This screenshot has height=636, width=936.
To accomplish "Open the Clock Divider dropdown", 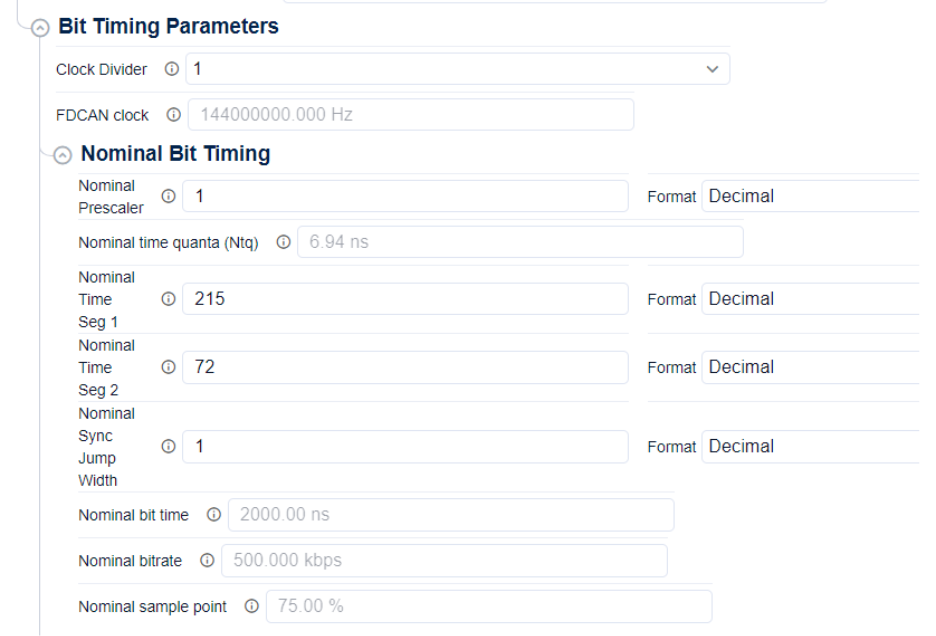I will (457, 69).
